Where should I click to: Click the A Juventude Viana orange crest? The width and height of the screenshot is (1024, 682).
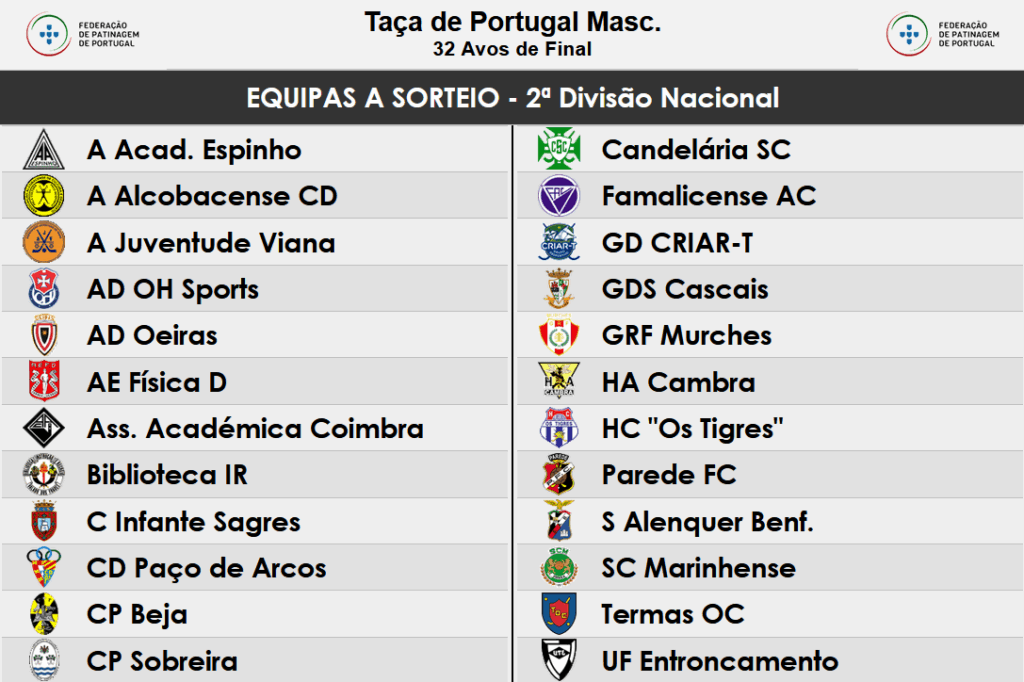click(44, 243)
